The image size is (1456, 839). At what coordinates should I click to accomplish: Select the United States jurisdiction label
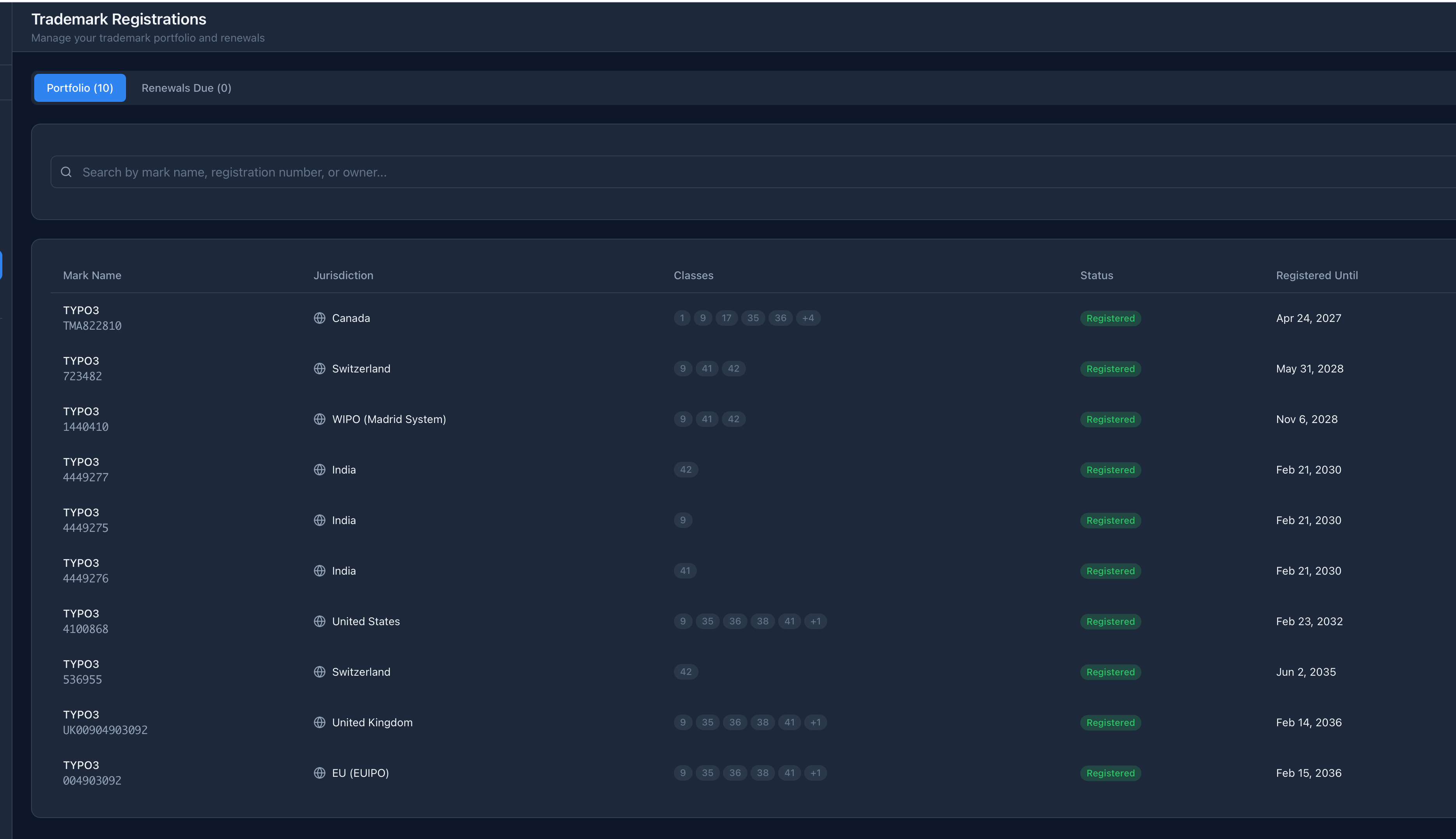tap(366, 621)
